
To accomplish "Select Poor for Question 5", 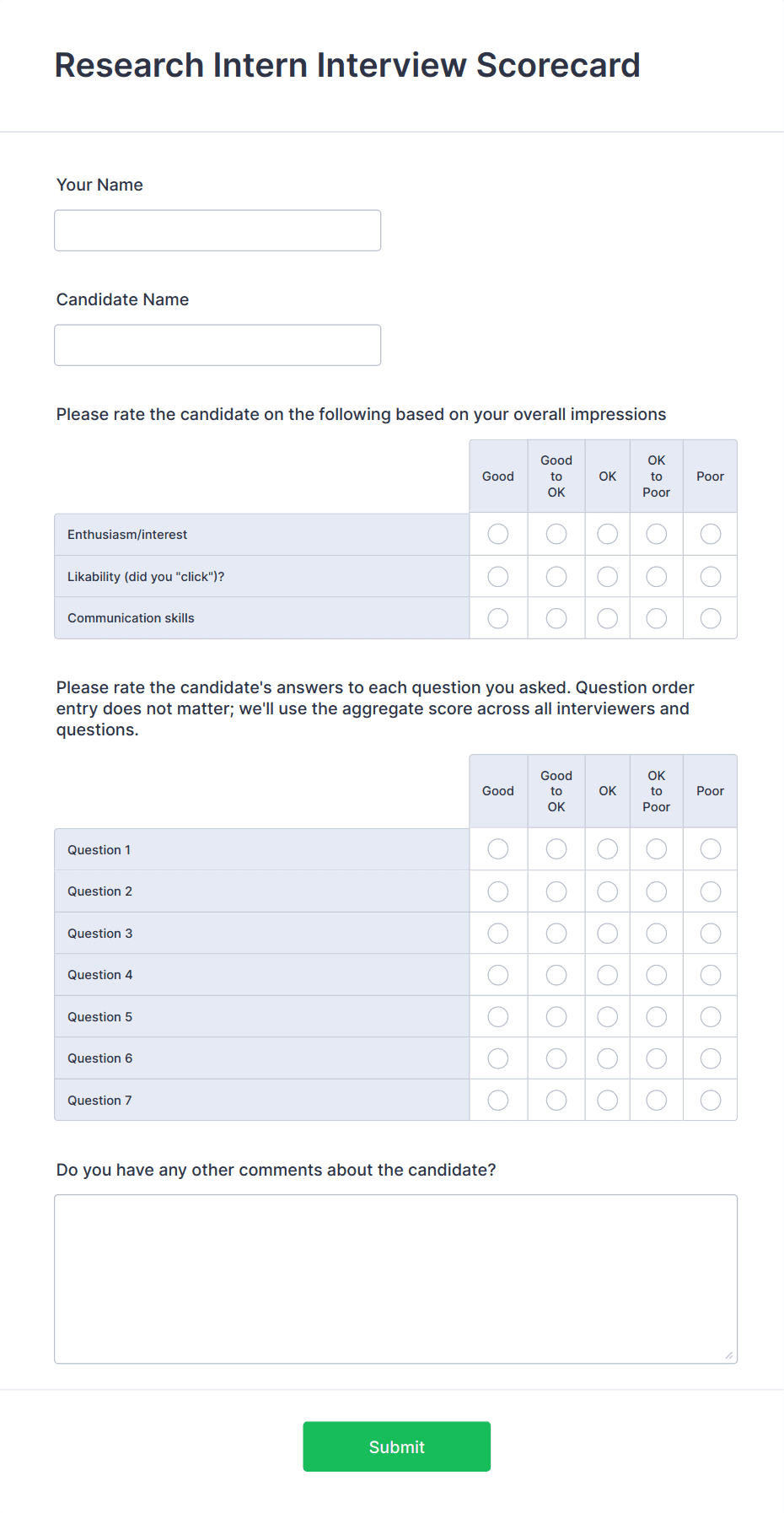I will [x=710, y=1016].
